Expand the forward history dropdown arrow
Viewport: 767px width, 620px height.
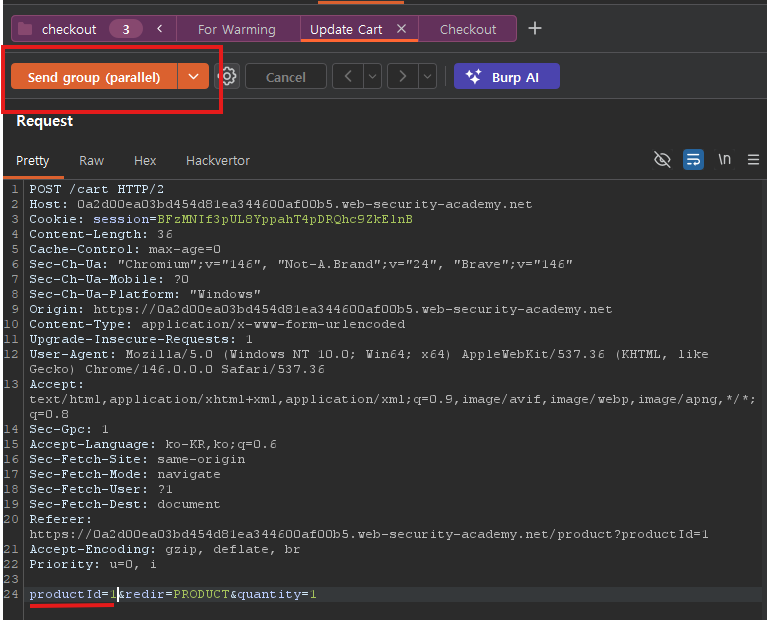coord(427,77)
